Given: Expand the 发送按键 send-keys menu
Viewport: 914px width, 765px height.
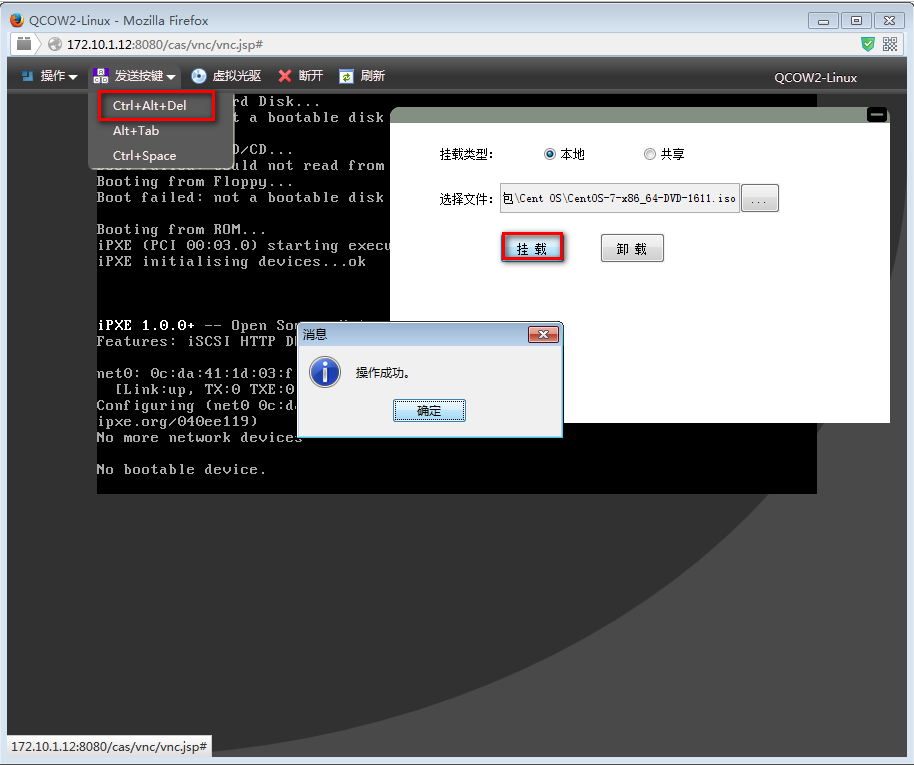Looking at the screenshot, I should [134, 76].
